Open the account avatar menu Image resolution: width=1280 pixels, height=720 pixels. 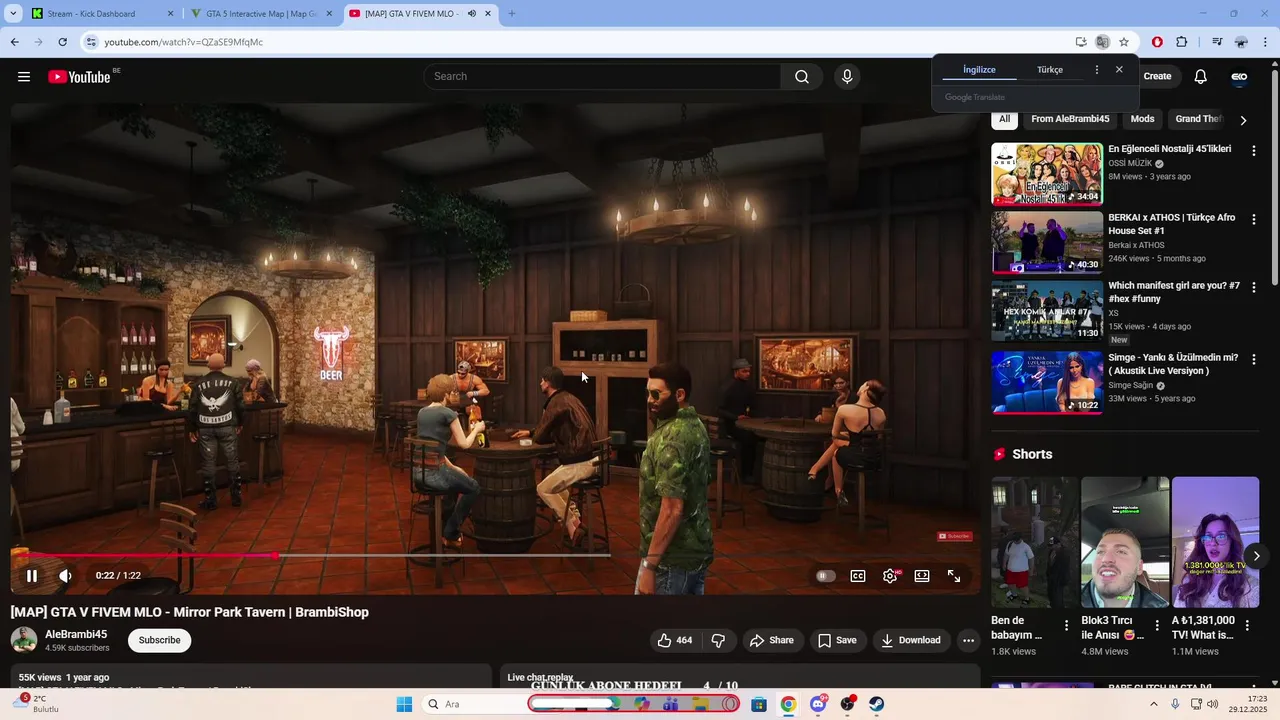point(1239,77)
